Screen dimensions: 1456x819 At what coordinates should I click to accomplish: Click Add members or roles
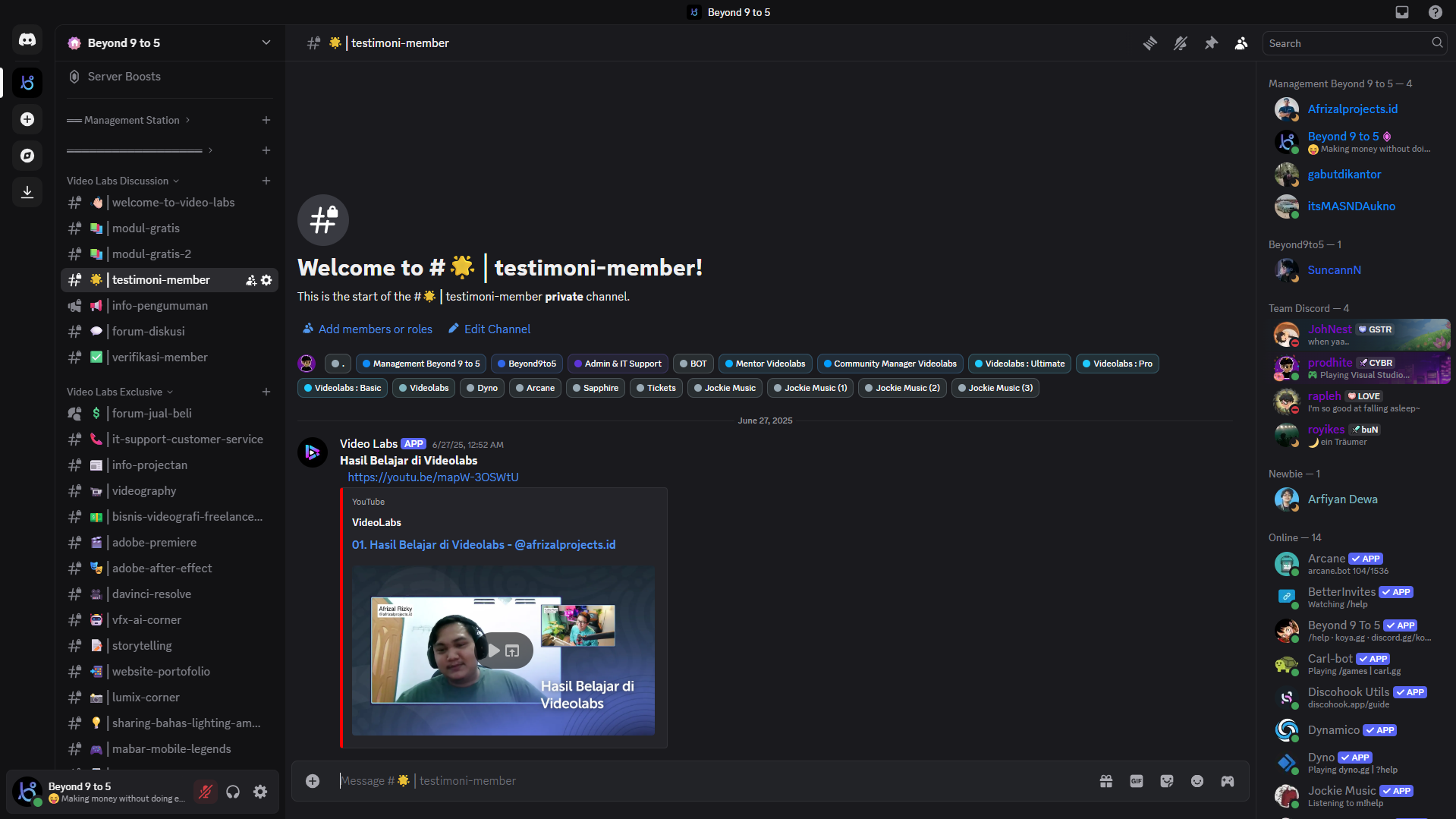pyautogui.click(x=367, y=329)
